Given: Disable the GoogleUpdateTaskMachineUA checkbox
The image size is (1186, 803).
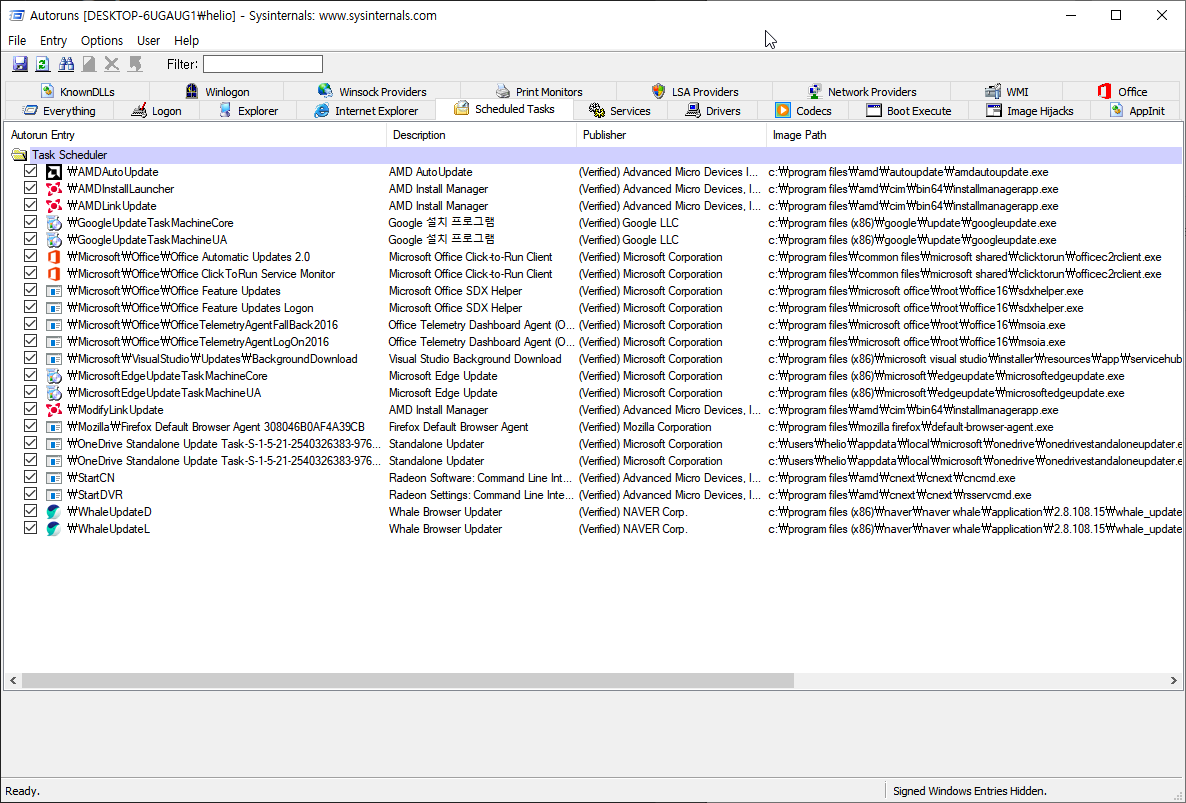Looking at the screenshot, I should (30, 239).
